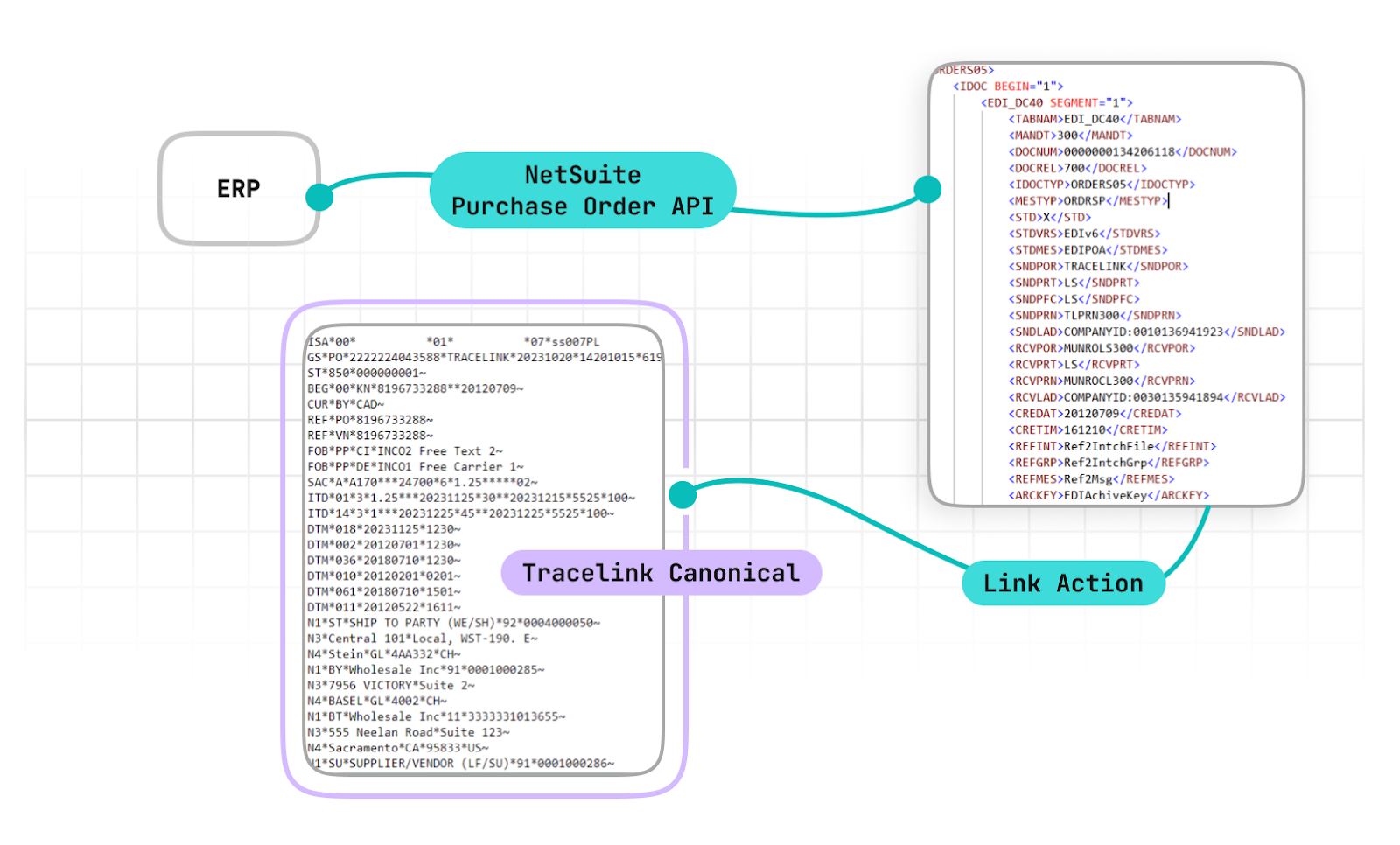Select the line '<MANDT>300</MANDT>'
This screenshot has width=1400, height=845.
click(1070, 136)
